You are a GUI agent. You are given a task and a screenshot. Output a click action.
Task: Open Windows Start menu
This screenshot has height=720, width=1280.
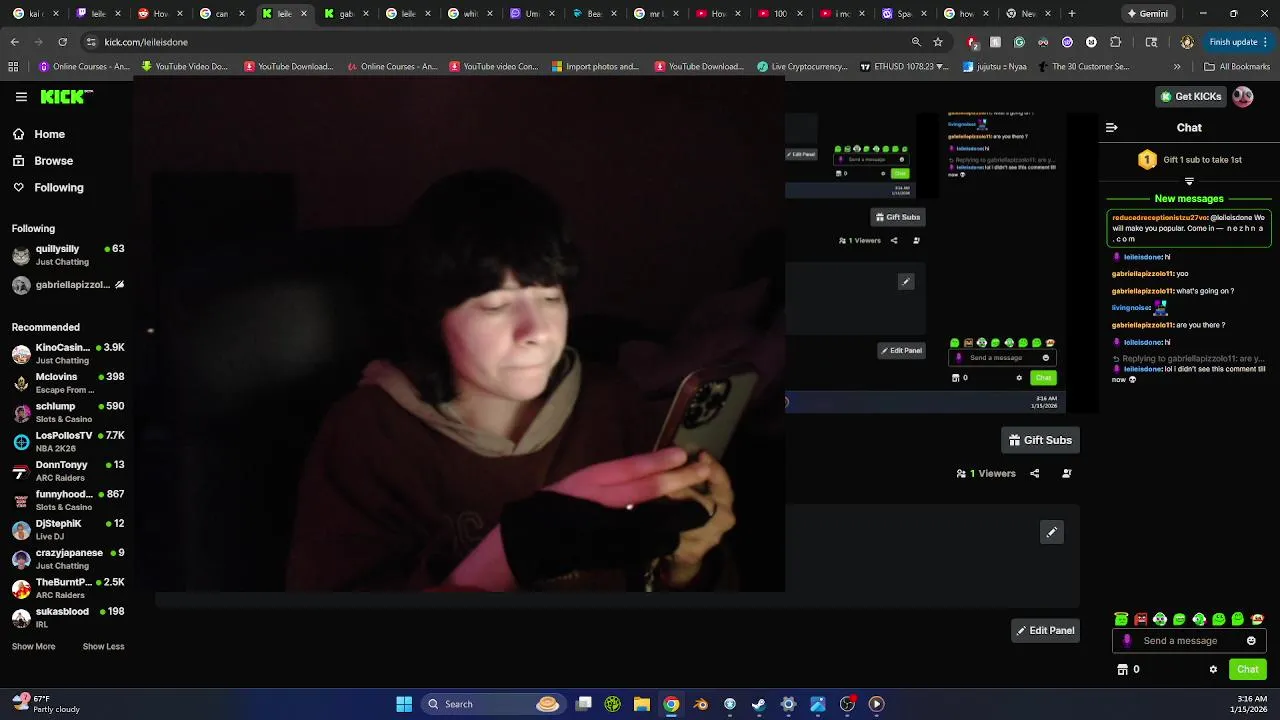[x=404, y=704]
